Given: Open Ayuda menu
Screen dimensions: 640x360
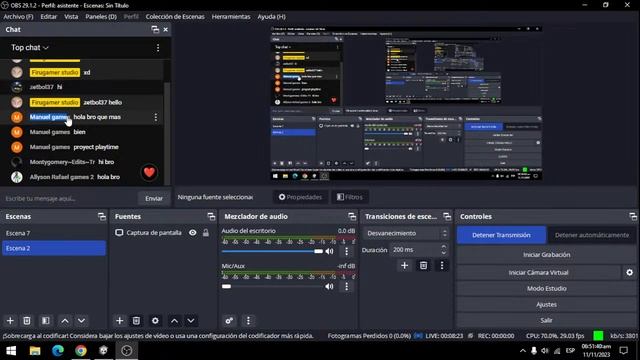Looking at the screenshot, I should coord(271,17).
